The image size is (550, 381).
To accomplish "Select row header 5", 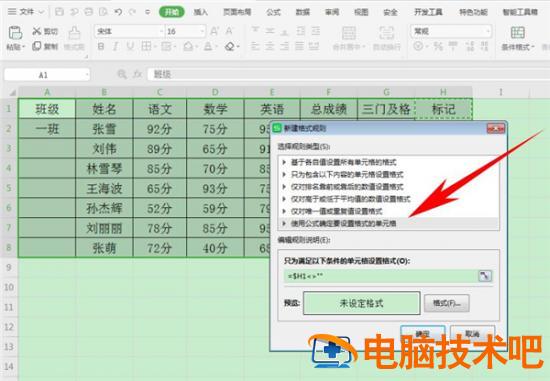I will 9,188.
